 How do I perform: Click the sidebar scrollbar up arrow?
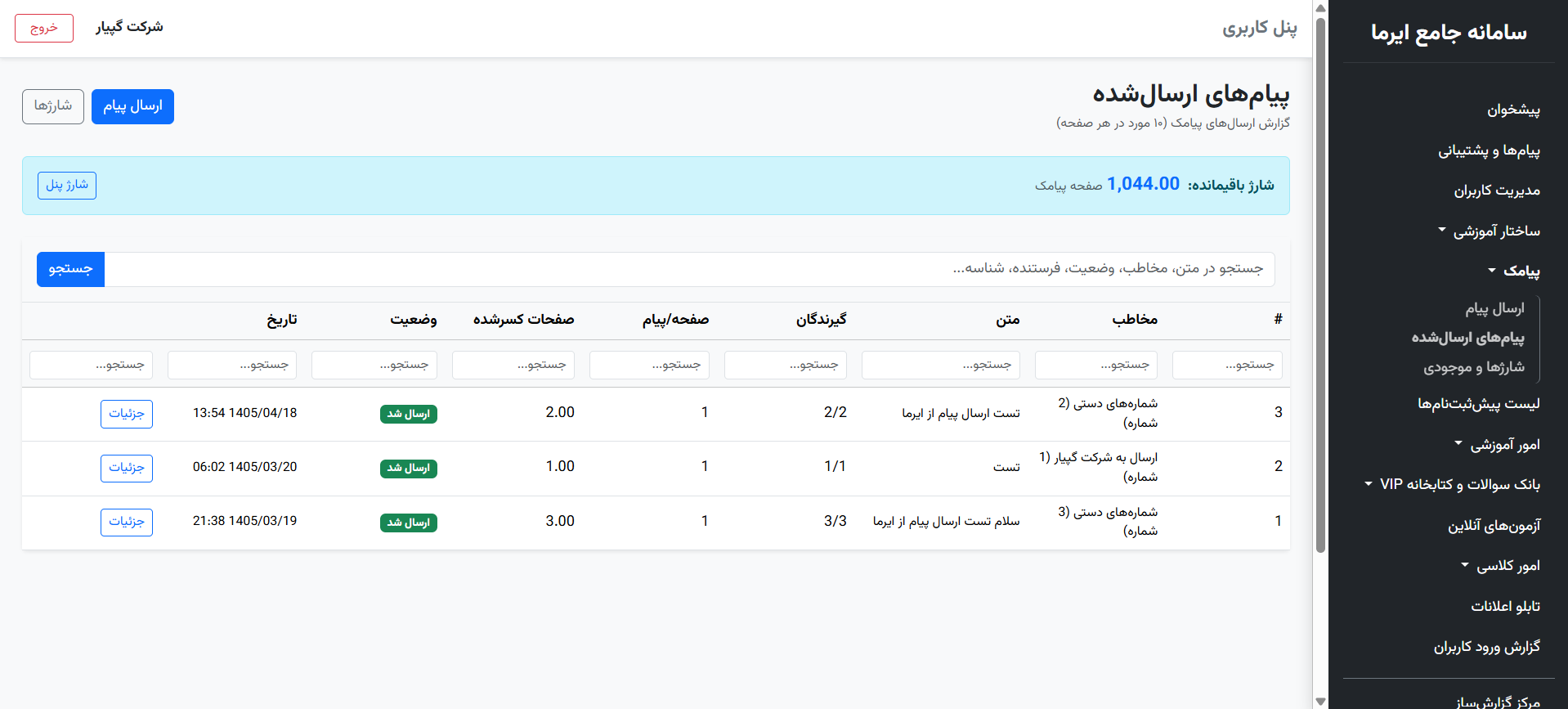coord(1320,8)
